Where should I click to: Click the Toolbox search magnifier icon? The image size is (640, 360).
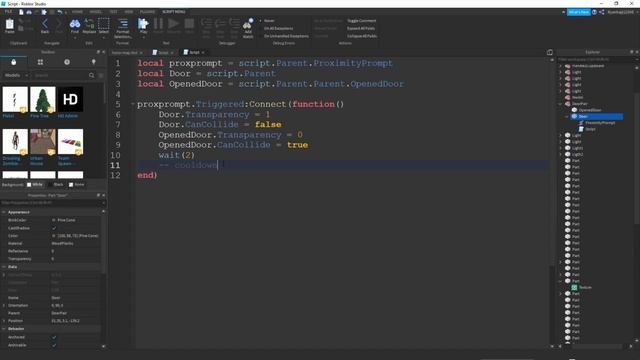91,76
